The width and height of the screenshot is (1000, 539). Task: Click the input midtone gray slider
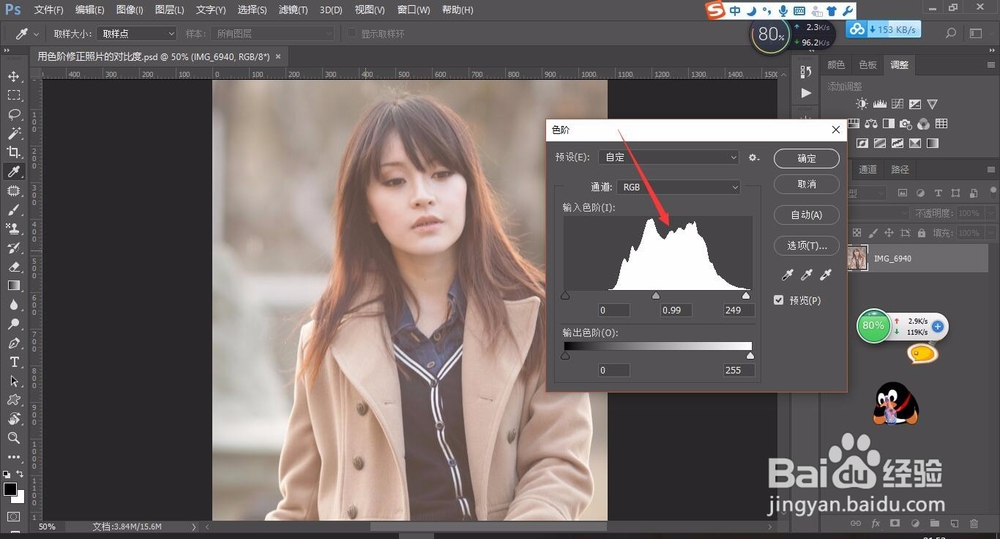[x=656, y=296]
